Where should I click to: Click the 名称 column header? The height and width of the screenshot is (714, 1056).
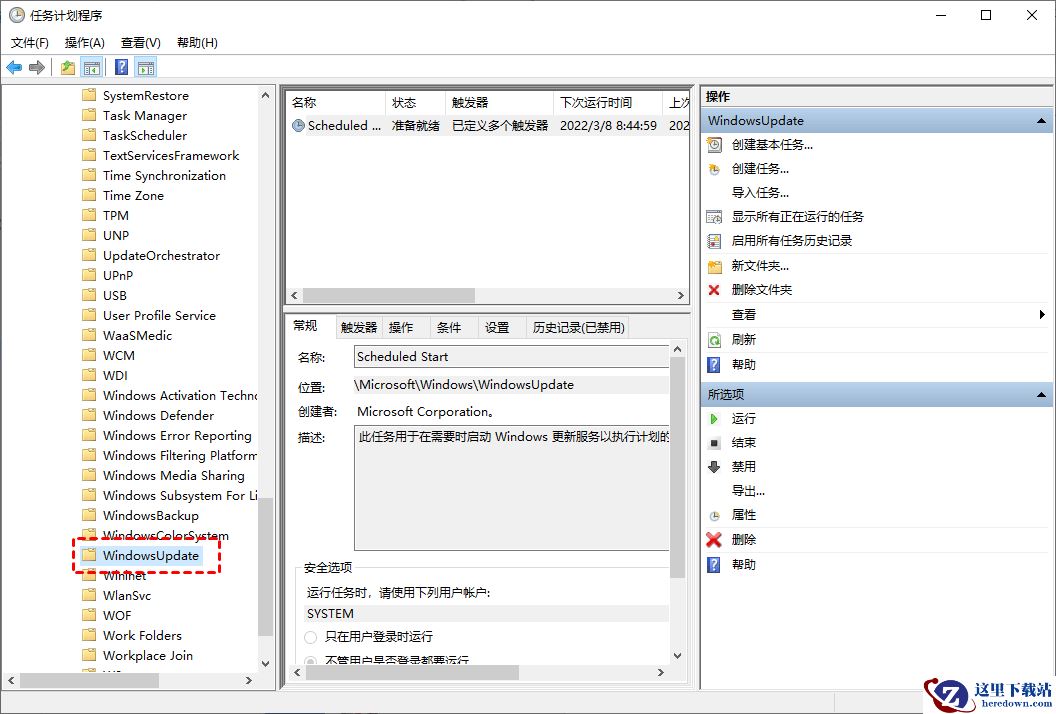pyautogui.click(x=335, y=103)
